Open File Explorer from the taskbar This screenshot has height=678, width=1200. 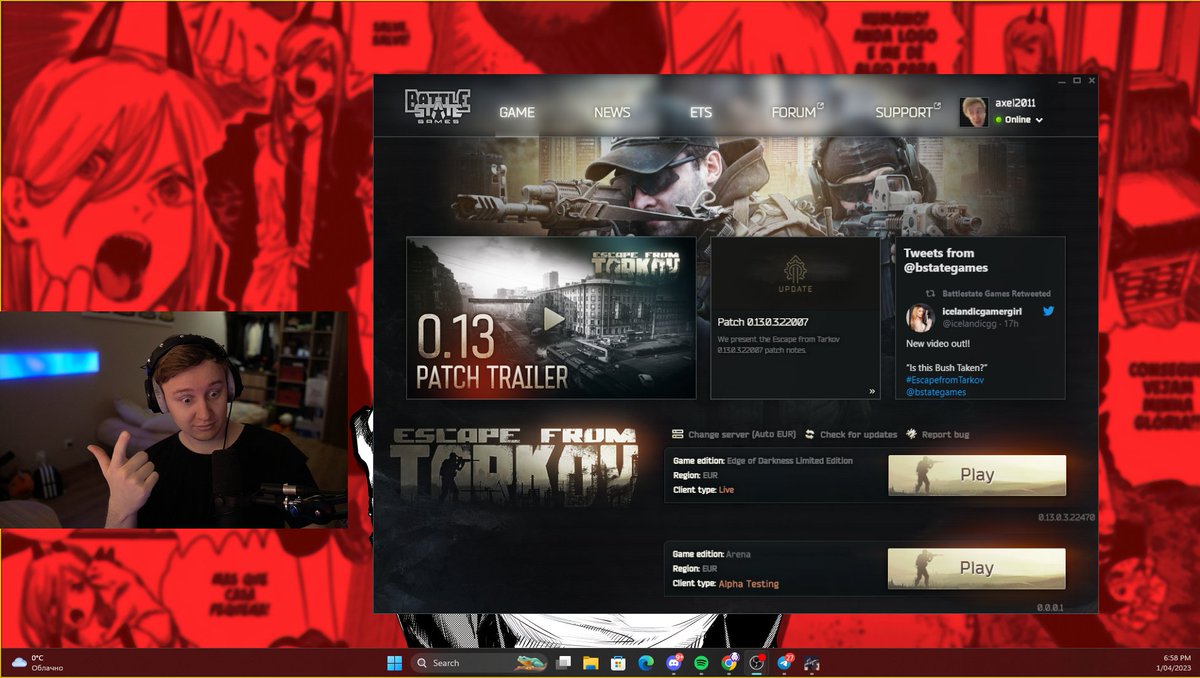coord(591,662)
